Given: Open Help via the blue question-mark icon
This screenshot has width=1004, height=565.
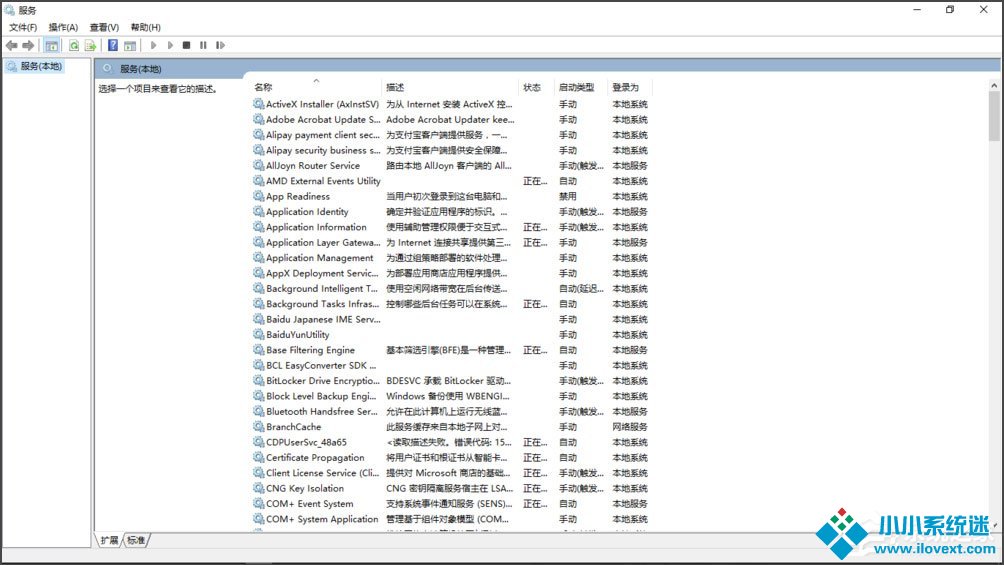Looking at the screenshot, I should [x=113, y=45].
